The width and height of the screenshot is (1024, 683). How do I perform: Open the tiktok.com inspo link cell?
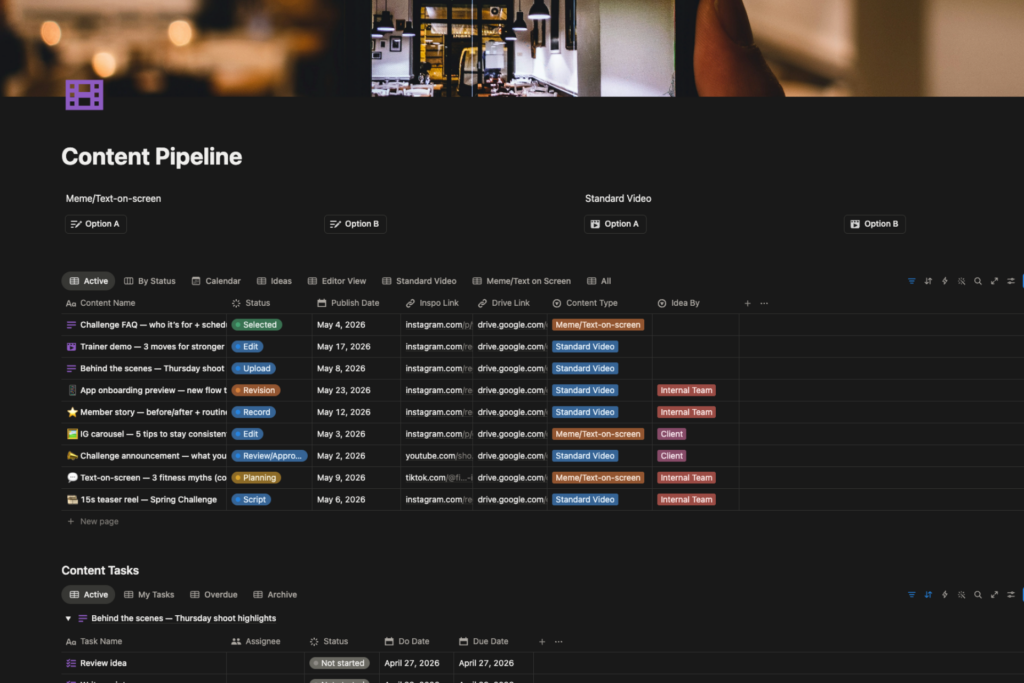coord(438,477)
